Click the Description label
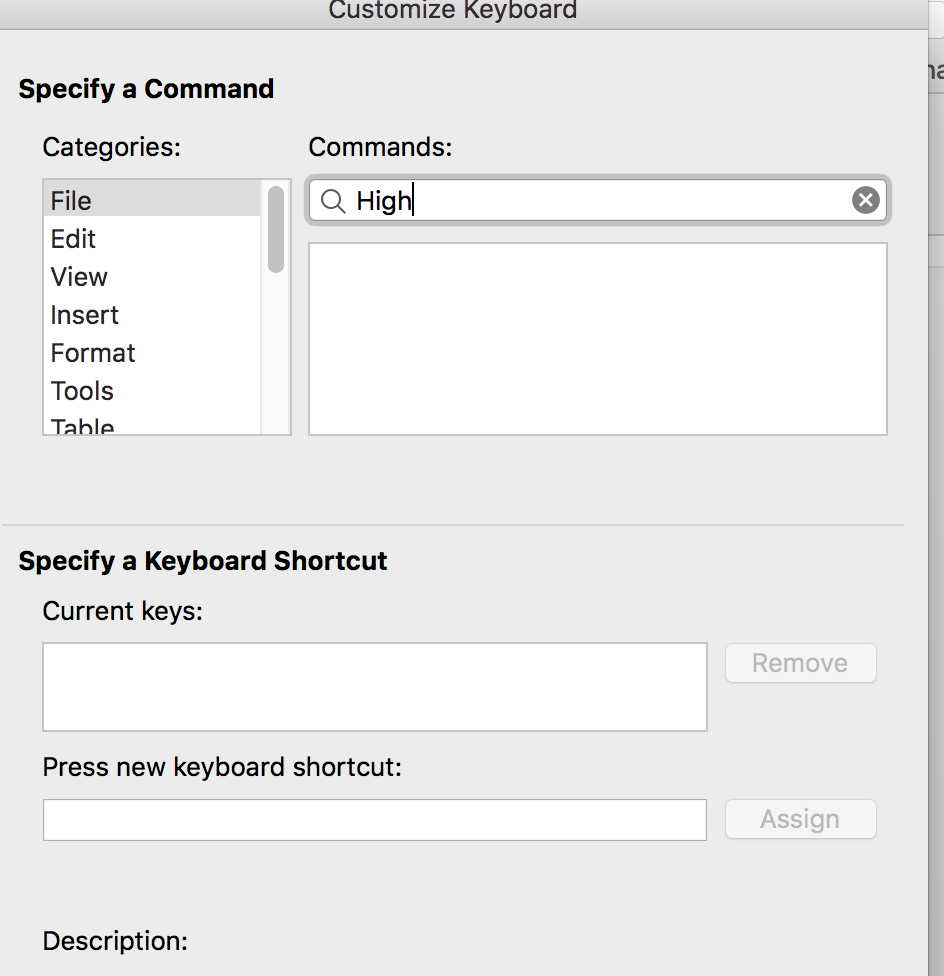This screenshot has width=944, height=976. pos(115,941)
